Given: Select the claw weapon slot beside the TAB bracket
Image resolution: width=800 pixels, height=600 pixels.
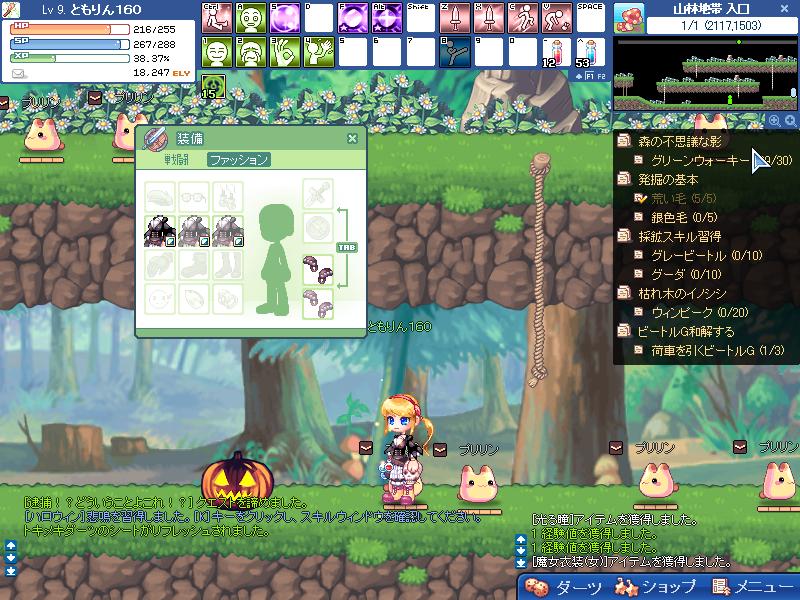Looking at the screenshot, I should pos(318,270).
